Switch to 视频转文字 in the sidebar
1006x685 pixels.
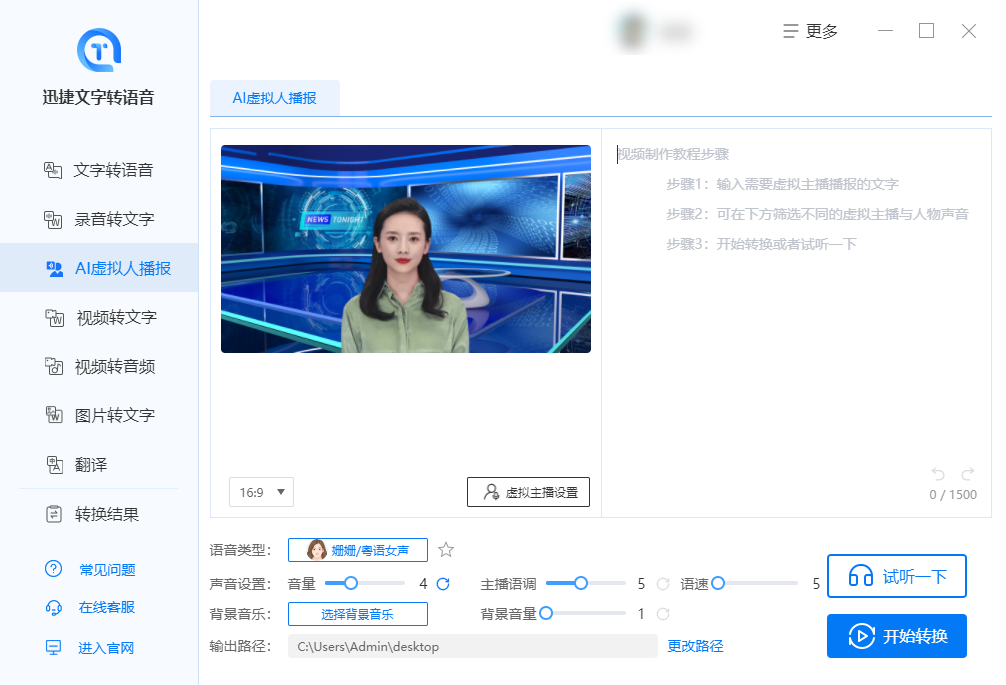point(99,317)
